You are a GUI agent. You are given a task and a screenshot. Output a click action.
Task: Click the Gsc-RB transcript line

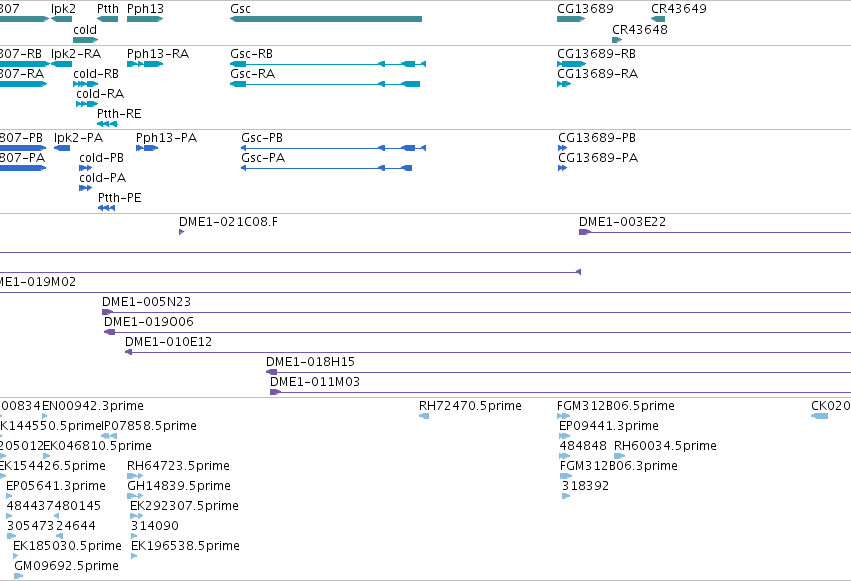(x=328, y=64)
